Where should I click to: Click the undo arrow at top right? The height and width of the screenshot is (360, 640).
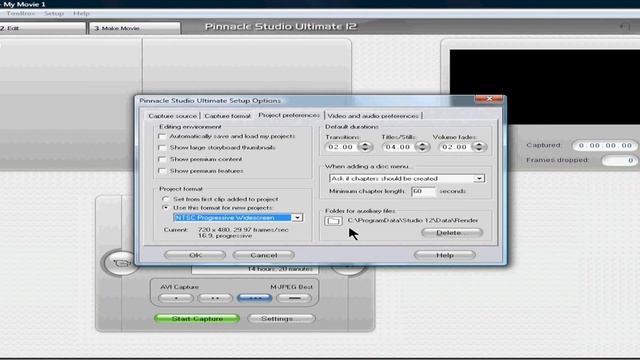625,27
